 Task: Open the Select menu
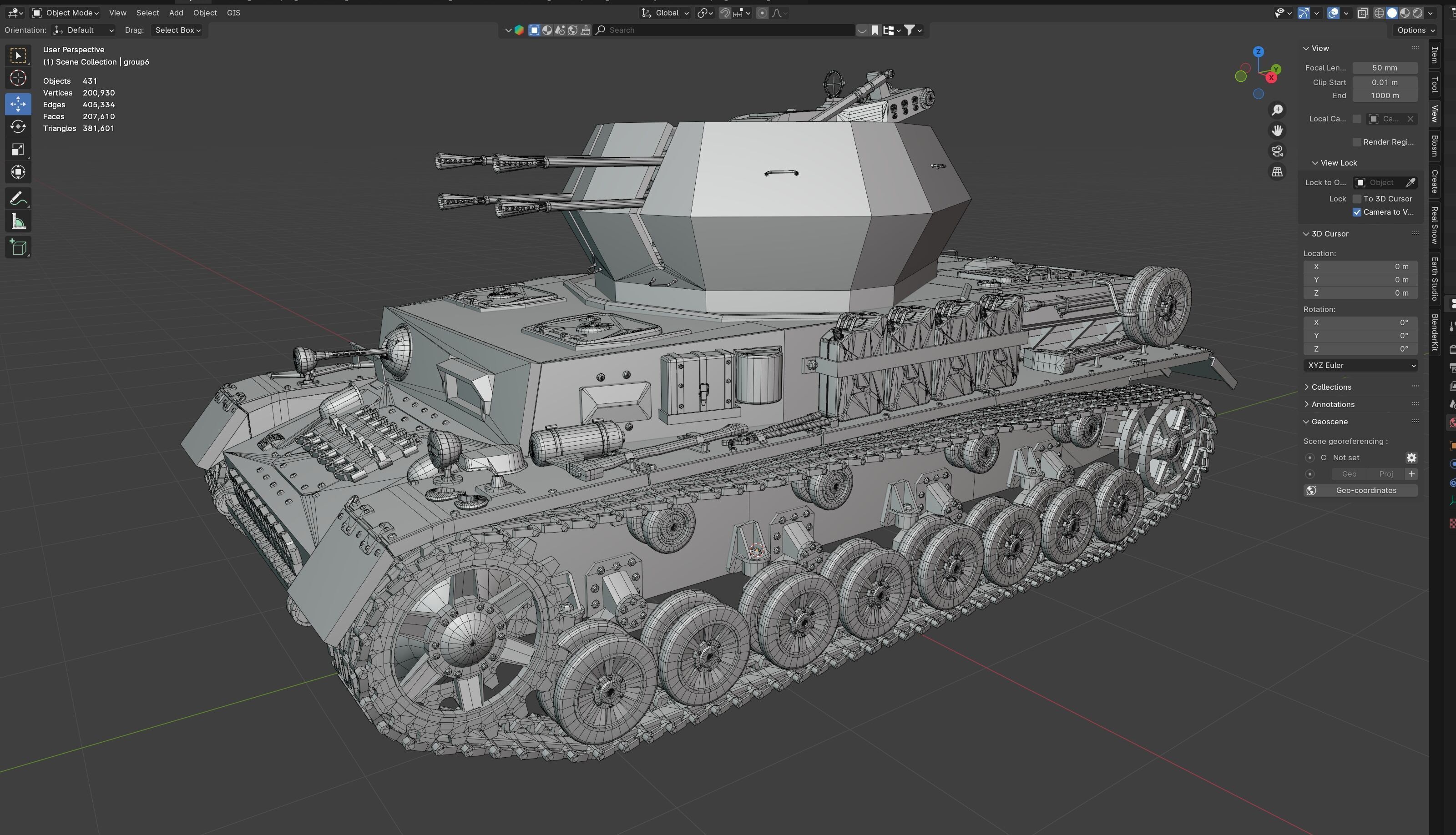point(147,13)
